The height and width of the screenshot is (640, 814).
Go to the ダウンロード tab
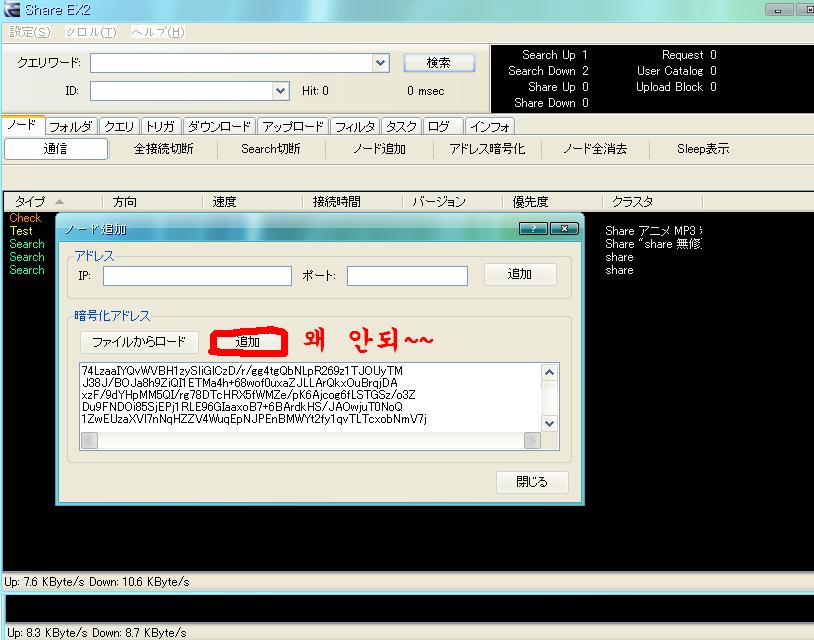219,127
